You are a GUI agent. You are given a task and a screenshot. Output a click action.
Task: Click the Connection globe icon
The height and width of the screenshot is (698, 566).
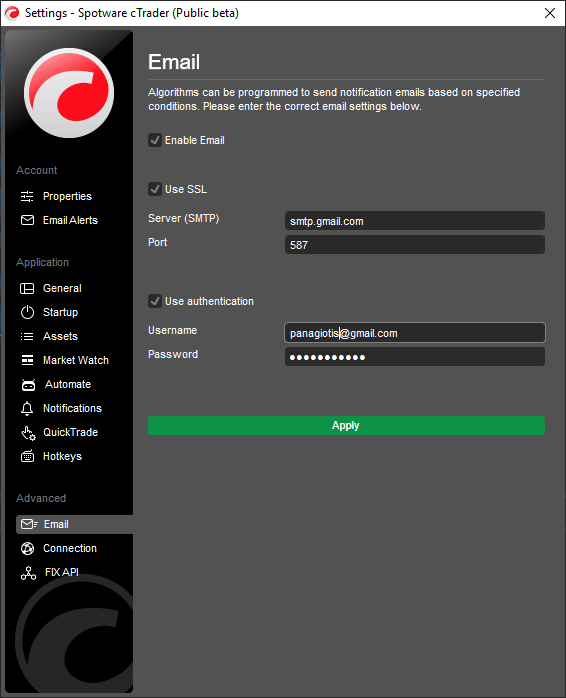click(x=27, y=548)
